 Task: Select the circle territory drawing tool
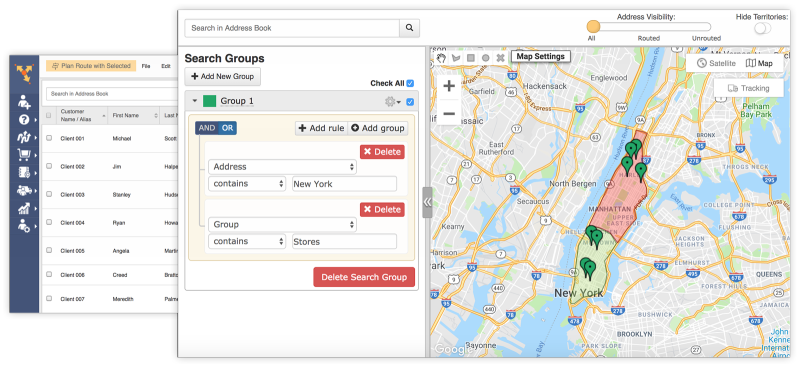486,58
